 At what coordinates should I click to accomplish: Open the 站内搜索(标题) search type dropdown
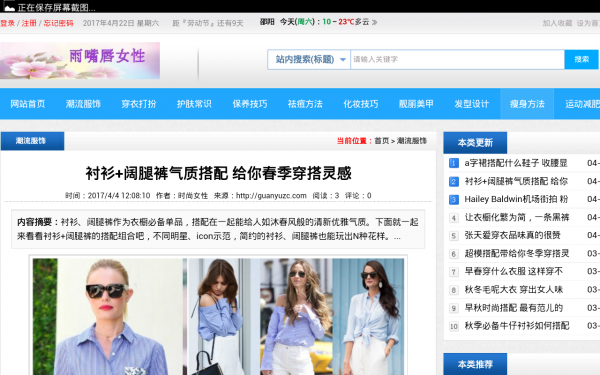coord(309,59)
